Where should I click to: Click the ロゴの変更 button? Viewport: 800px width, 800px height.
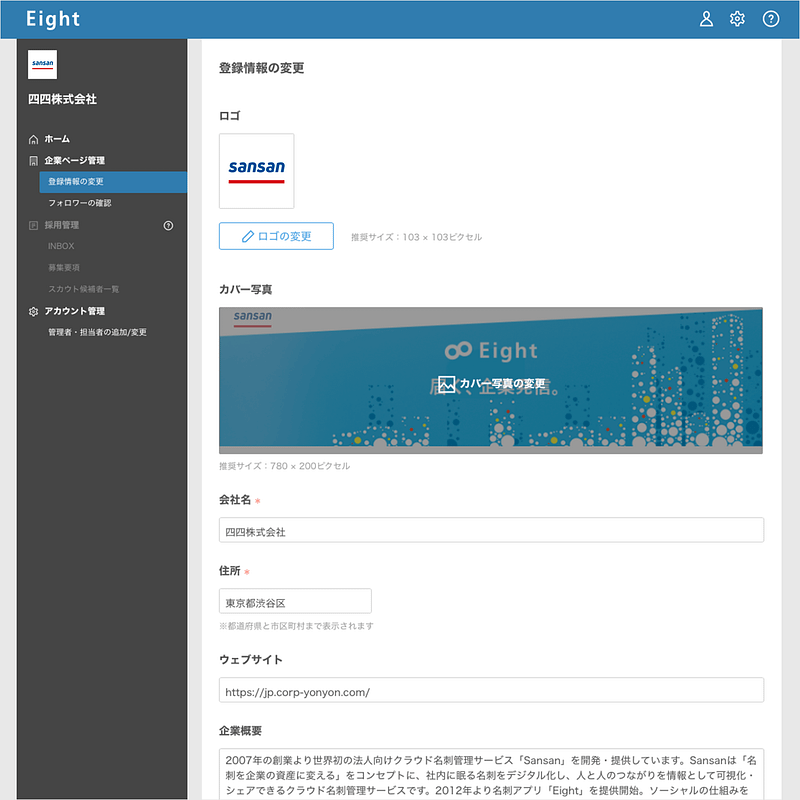pyautogui.click(x=277, y=236)
